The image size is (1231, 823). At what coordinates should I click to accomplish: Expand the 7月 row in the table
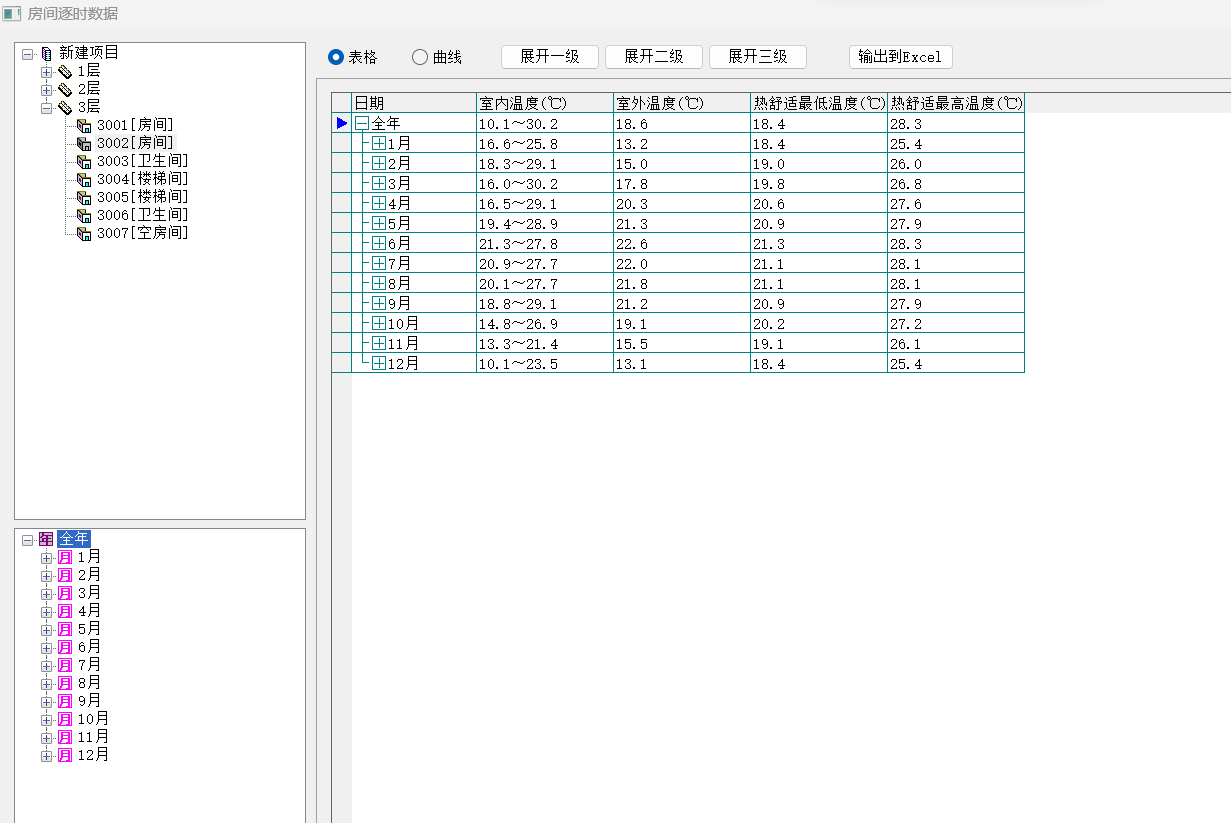click(379, 263)
